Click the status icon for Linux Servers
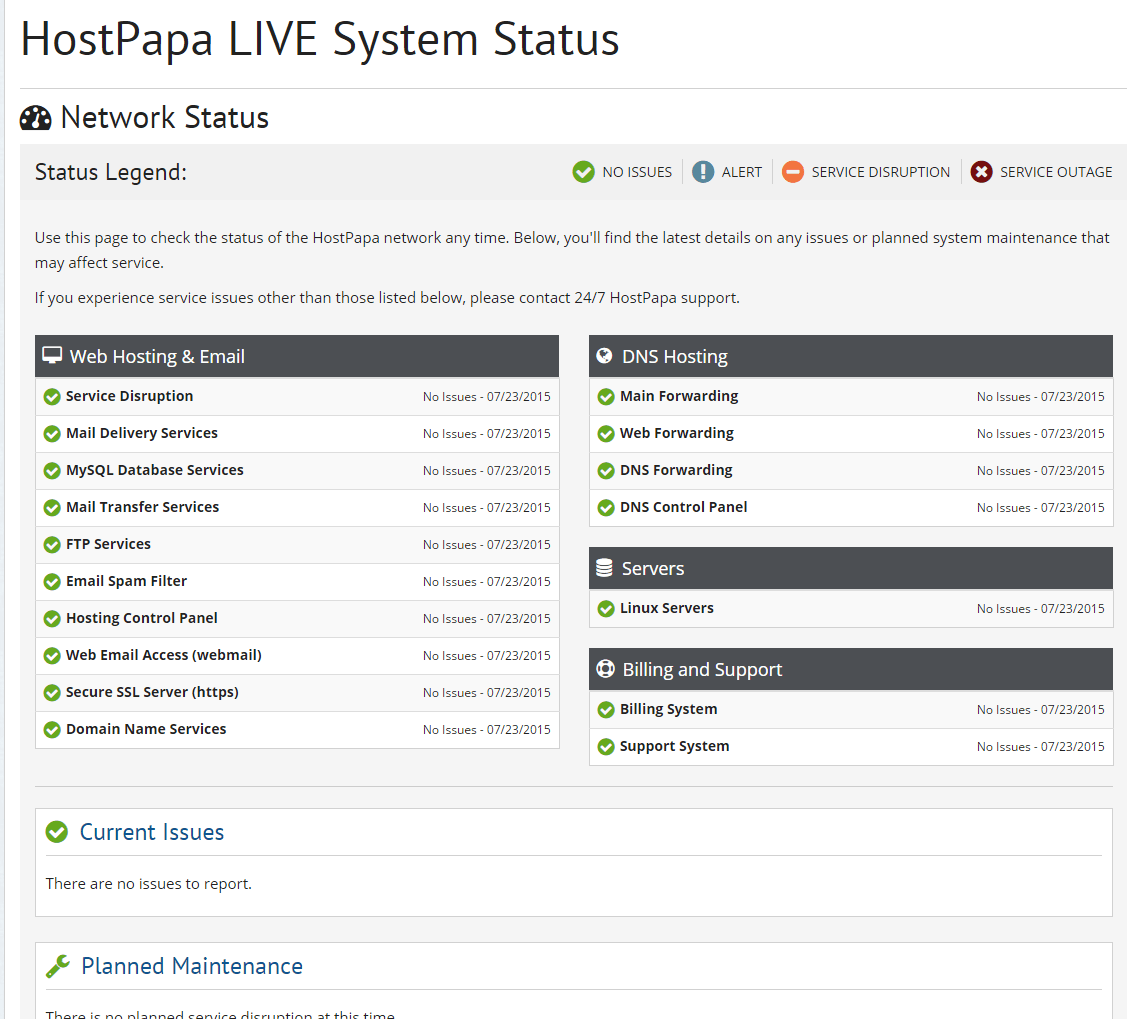Screen dimensions: 1127x1019 (x=606, y=609)
